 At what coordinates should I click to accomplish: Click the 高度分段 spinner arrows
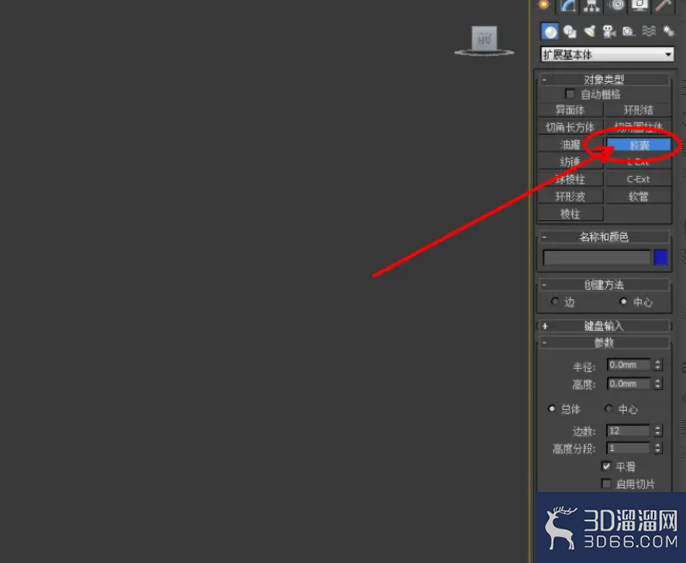pyautogui.click(x=658, y=448)
